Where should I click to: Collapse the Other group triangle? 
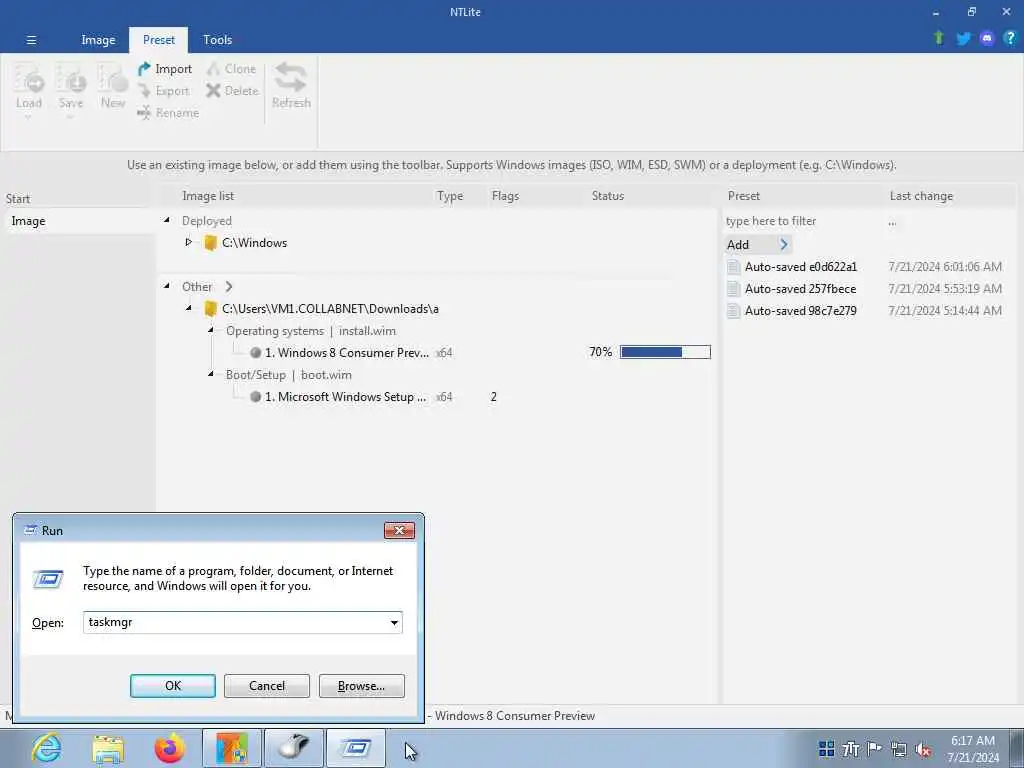tap(167, 286)
